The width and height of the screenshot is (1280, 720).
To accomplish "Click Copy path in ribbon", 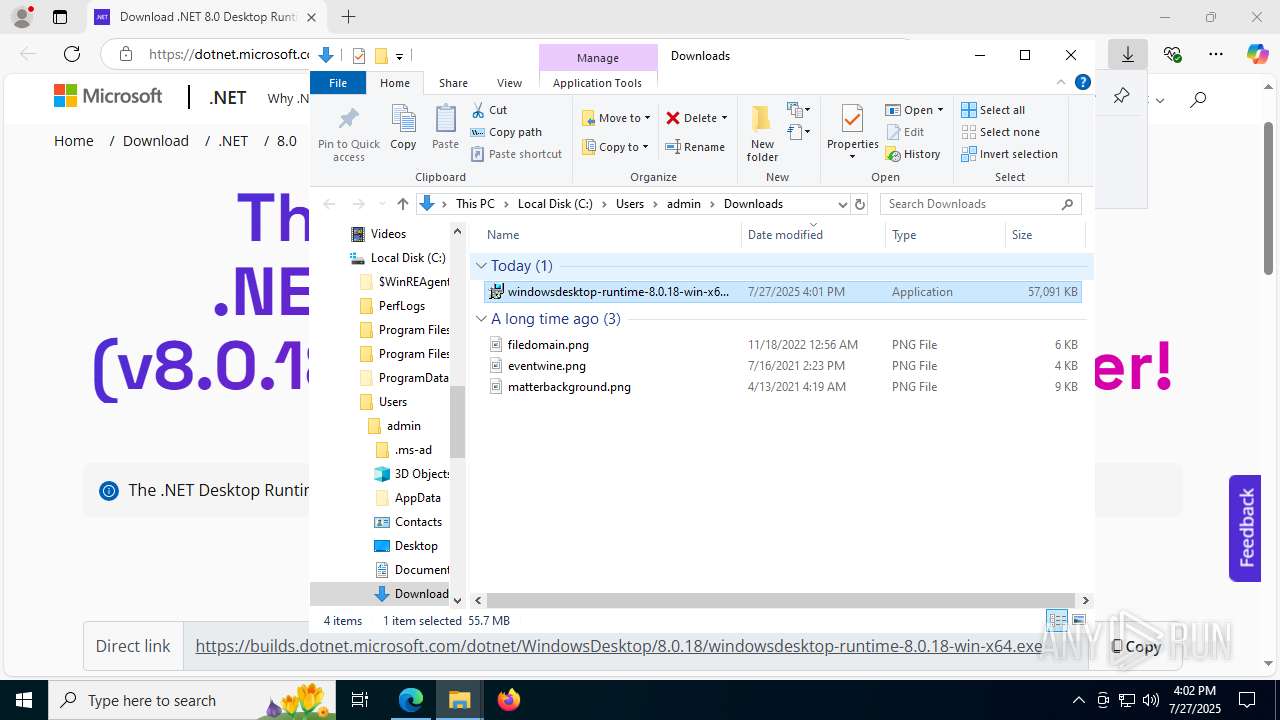I will 506,132.
